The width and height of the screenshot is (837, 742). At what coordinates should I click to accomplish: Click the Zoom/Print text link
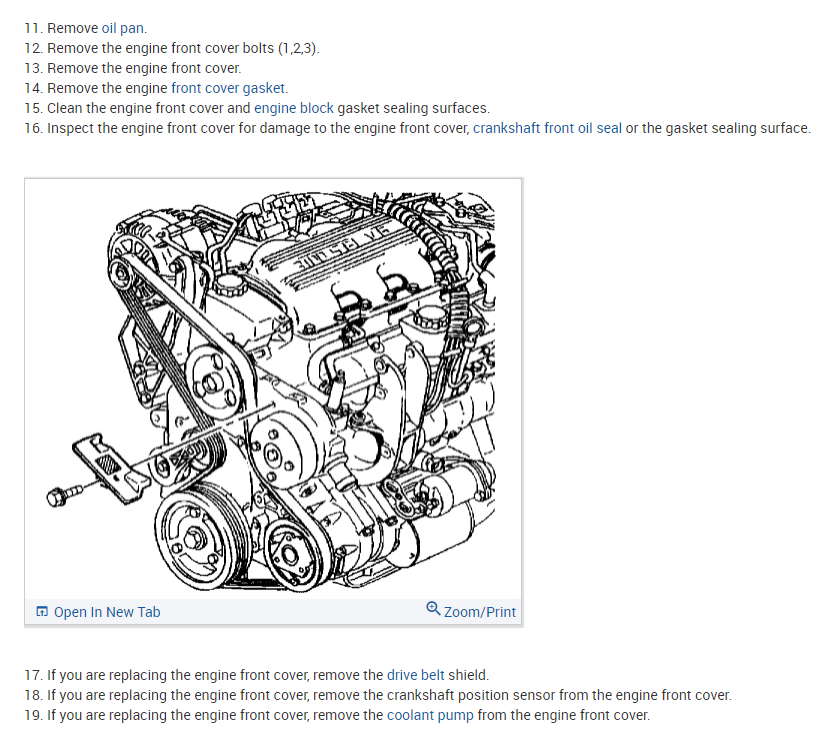pyautogui.click(x=480, y=612)
